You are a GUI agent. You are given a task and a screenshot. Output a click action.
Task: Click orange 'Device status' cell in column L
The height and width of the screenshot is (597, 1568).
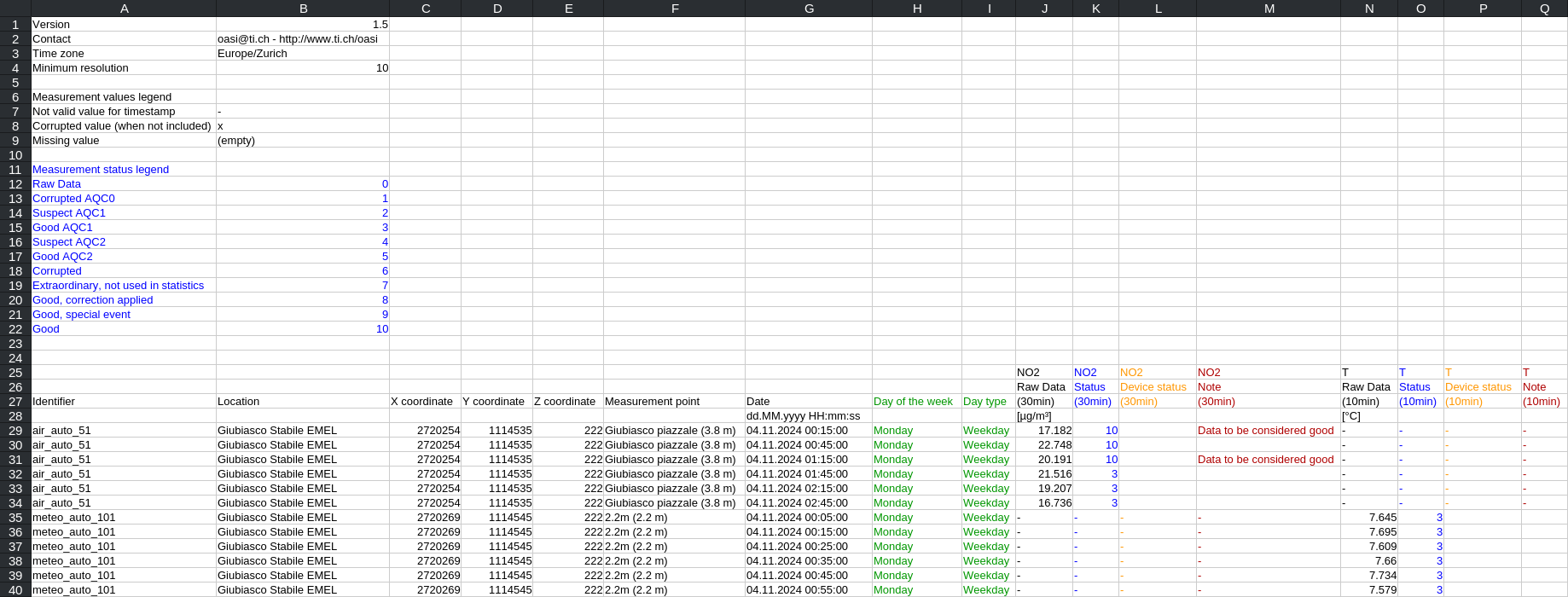pyautogui.click(x=1158, y=387)
